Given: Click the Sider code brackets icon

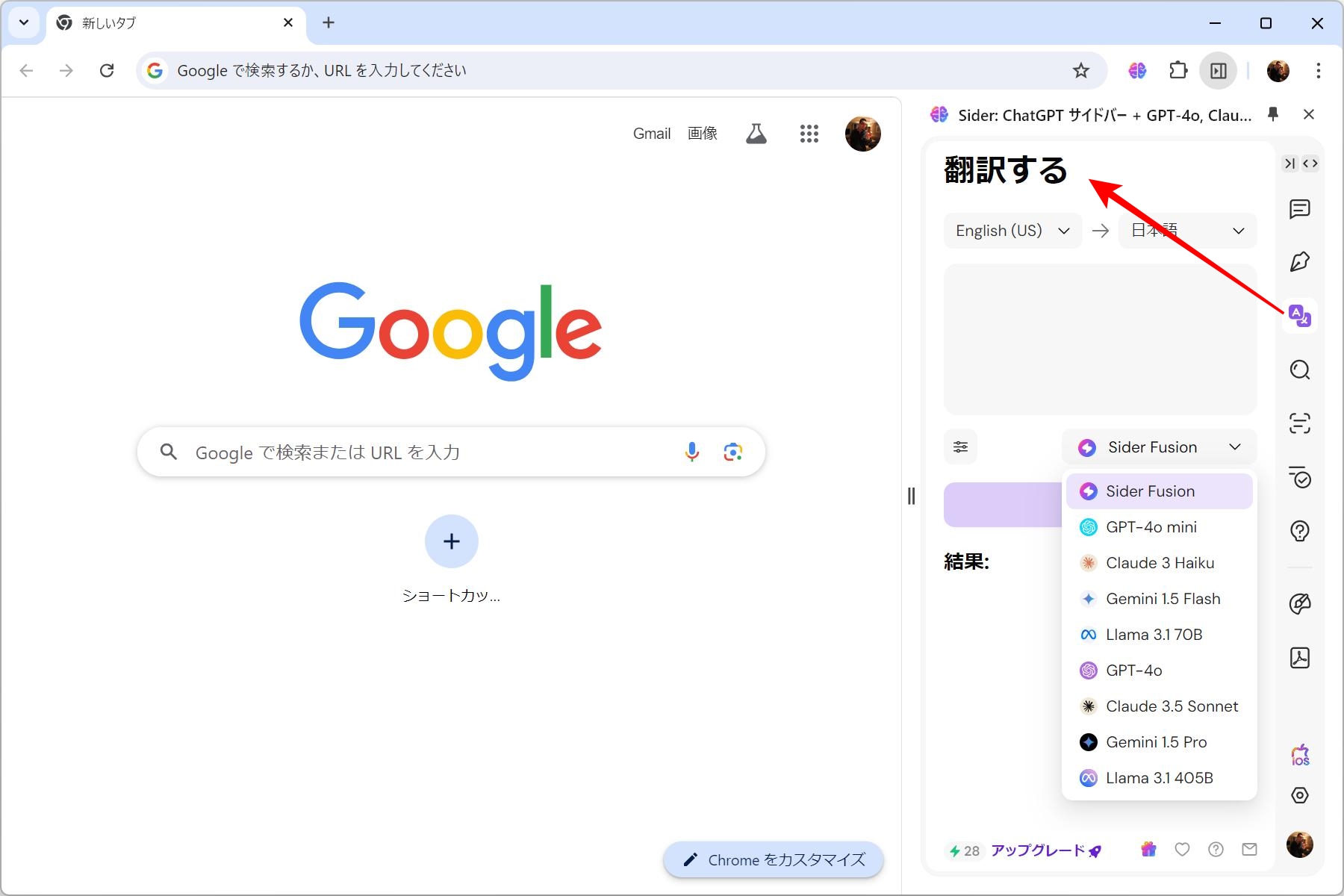Looking at the screenshot, I should pyautogui.click(x=1310, y=164).
